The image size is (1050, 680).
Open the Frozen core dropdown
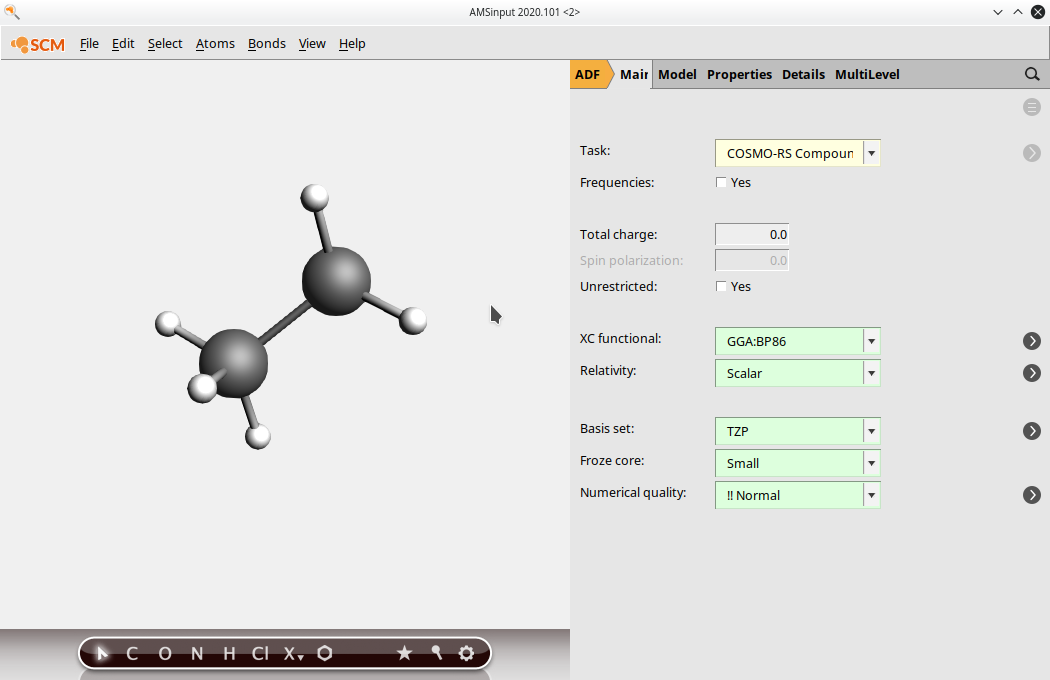tap(872, 463)
